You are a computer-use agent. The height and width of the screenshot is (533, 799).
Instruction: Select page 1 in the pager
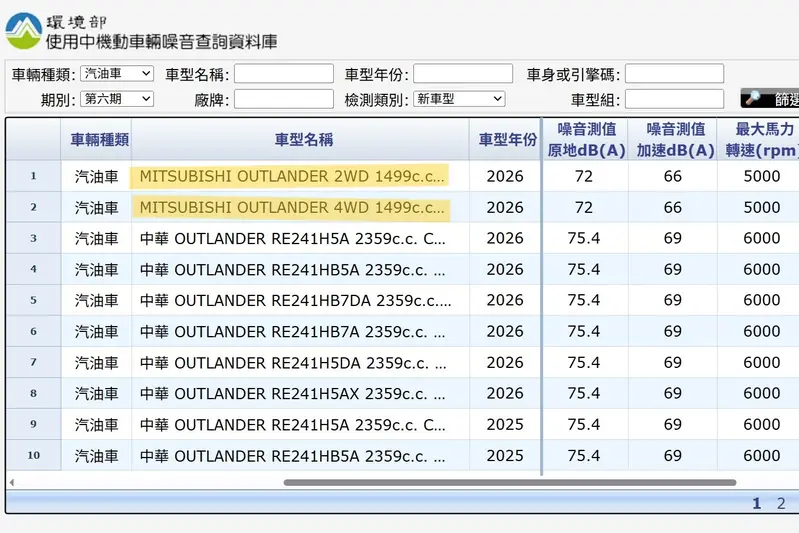coord(757,503)
